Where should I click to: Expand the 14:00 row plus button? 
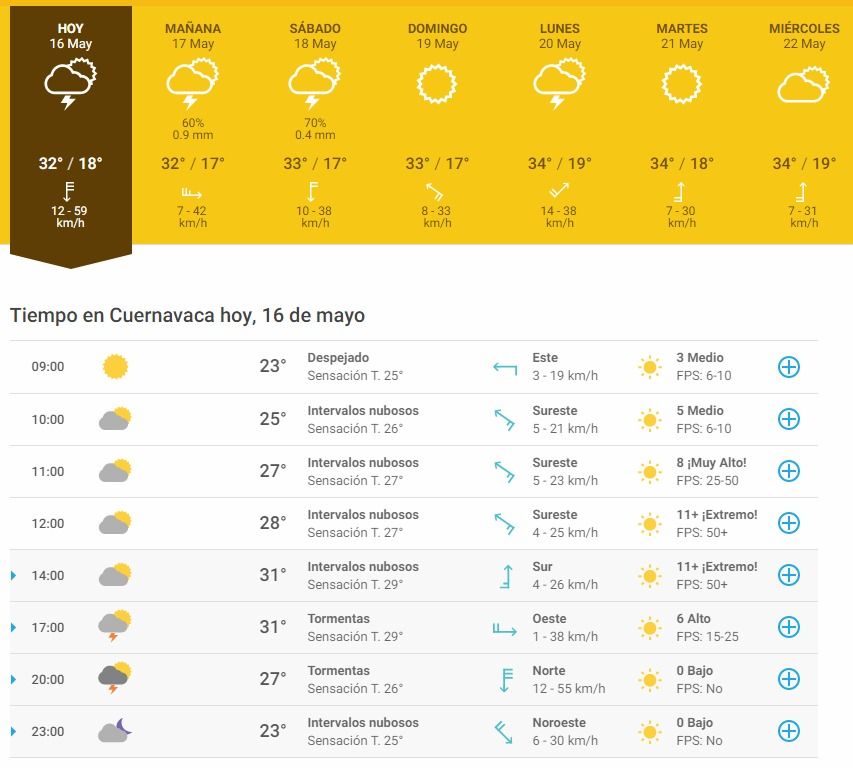tap(789, 575)
